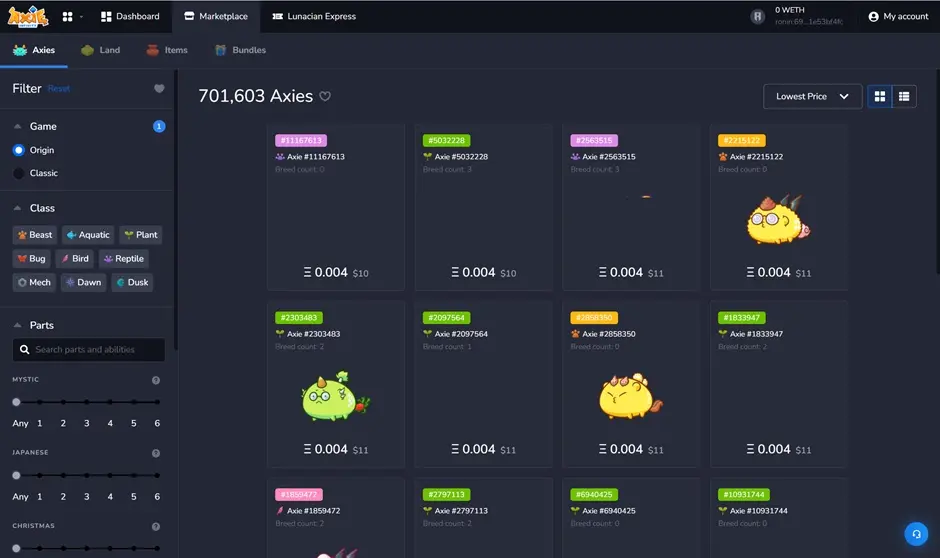Select the Items category tab
Screen dimensions: 940x558
(x=167, y=50)
